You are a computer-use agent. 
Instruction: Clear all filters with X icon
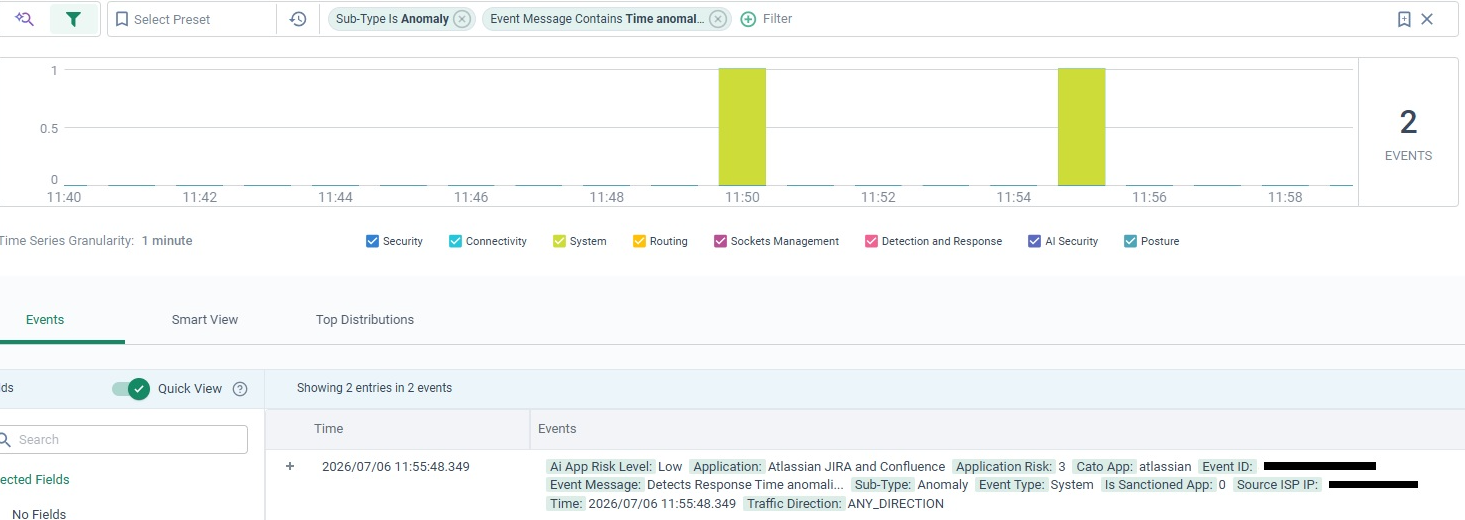tap(1427, 19)
